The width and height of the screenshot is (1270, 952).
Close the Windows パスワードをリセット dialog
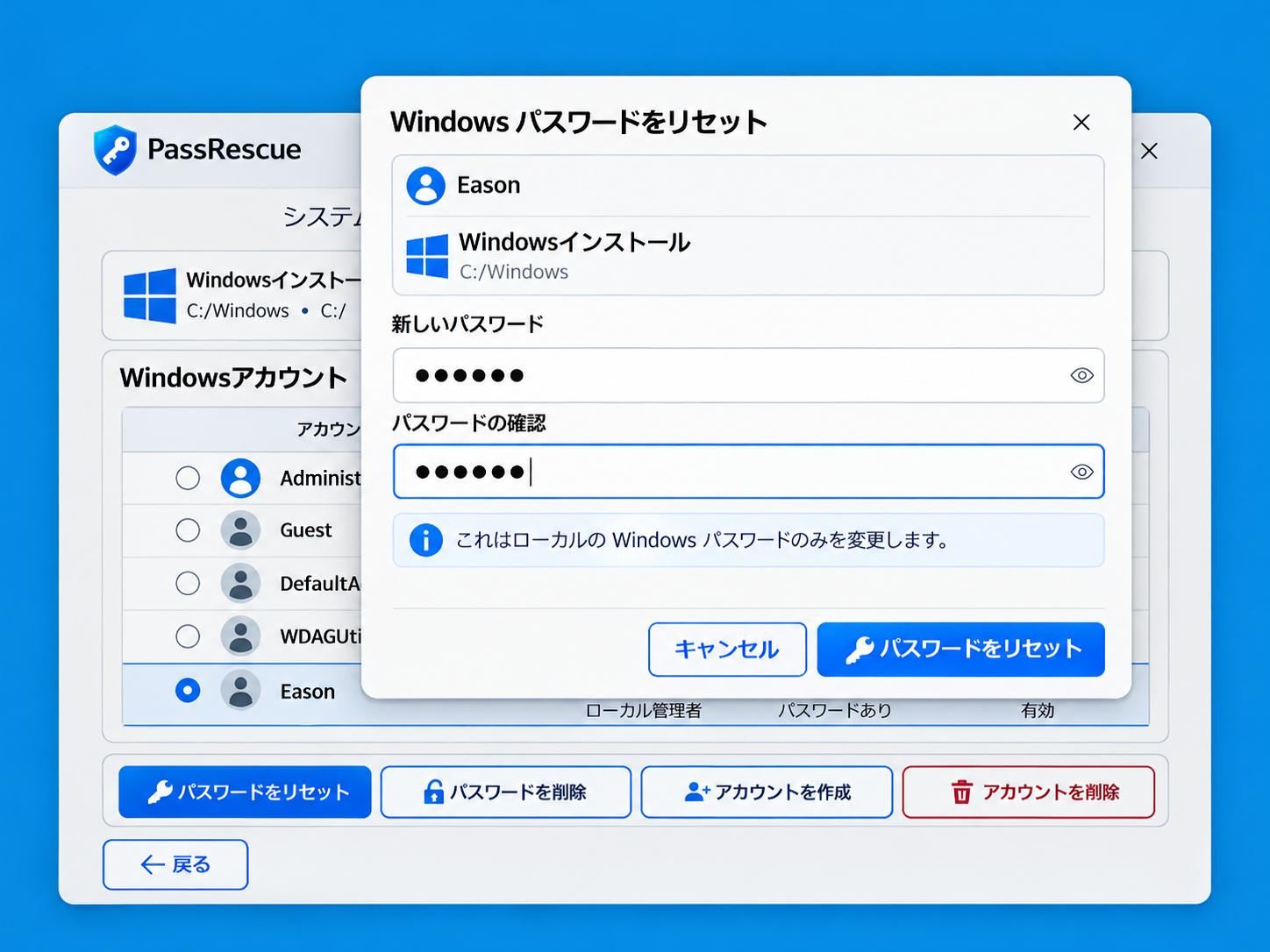[x=1081, y=123]
